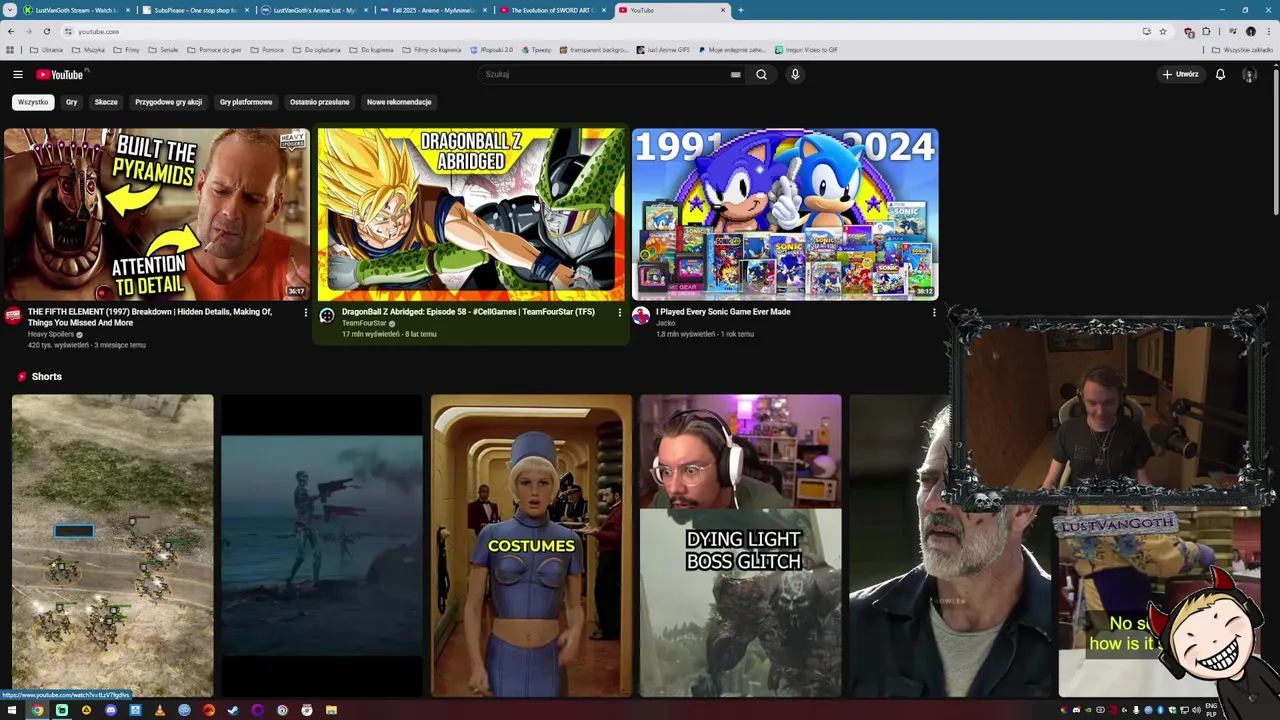Click Chrome icon in the taskbar
The width and height of the screenshot is (1280, 720).
37,710
